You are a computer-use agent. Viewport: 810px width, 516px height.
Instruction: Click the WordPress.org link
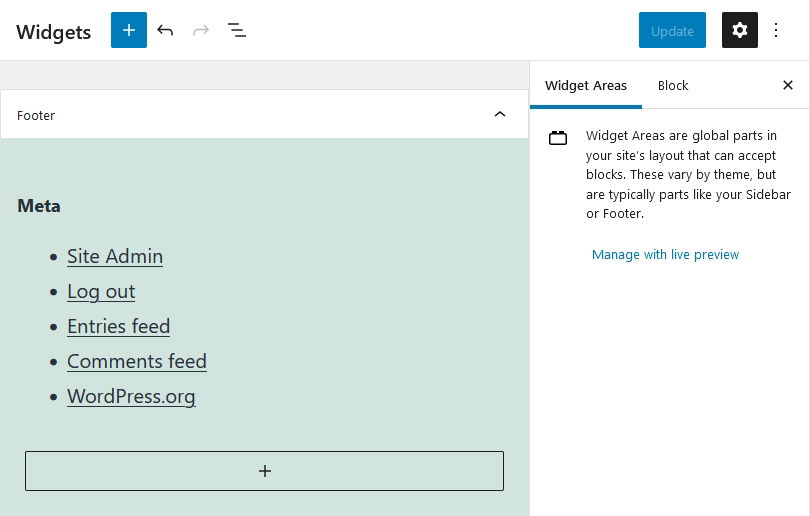point(131,396)
